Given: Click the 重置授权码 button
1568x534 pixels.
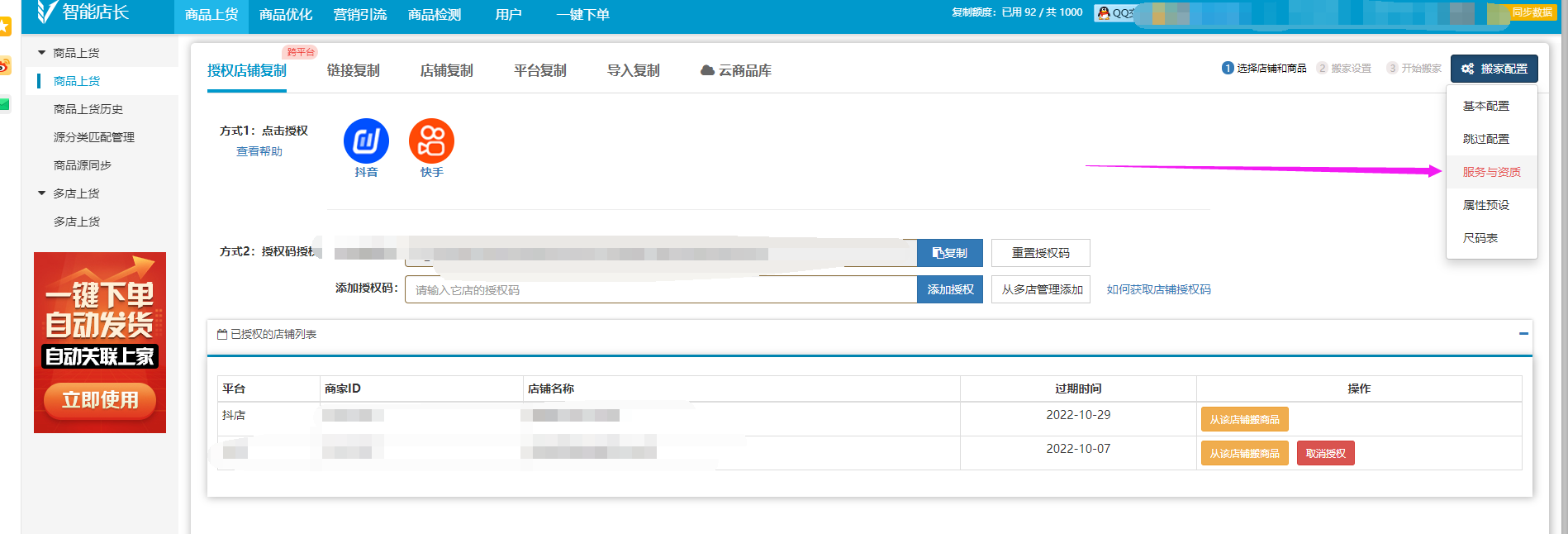Looking at the screenshot, I should tap(1040, 253).
